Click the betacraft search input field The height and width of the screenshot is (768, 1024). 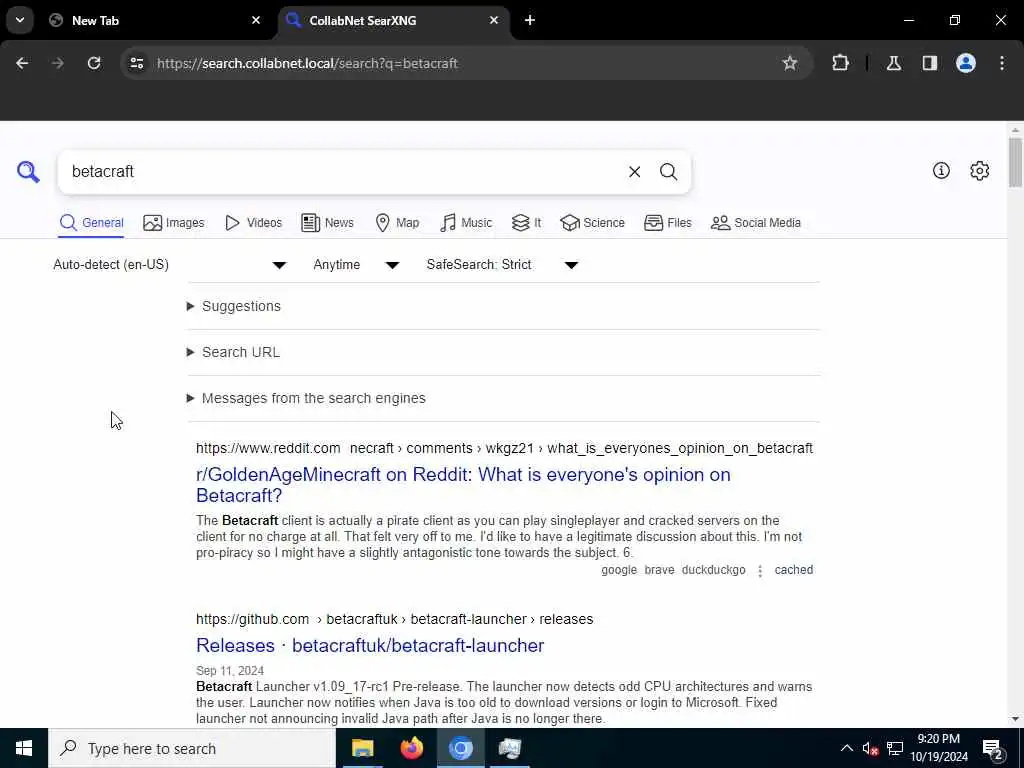tap(343, 172)
